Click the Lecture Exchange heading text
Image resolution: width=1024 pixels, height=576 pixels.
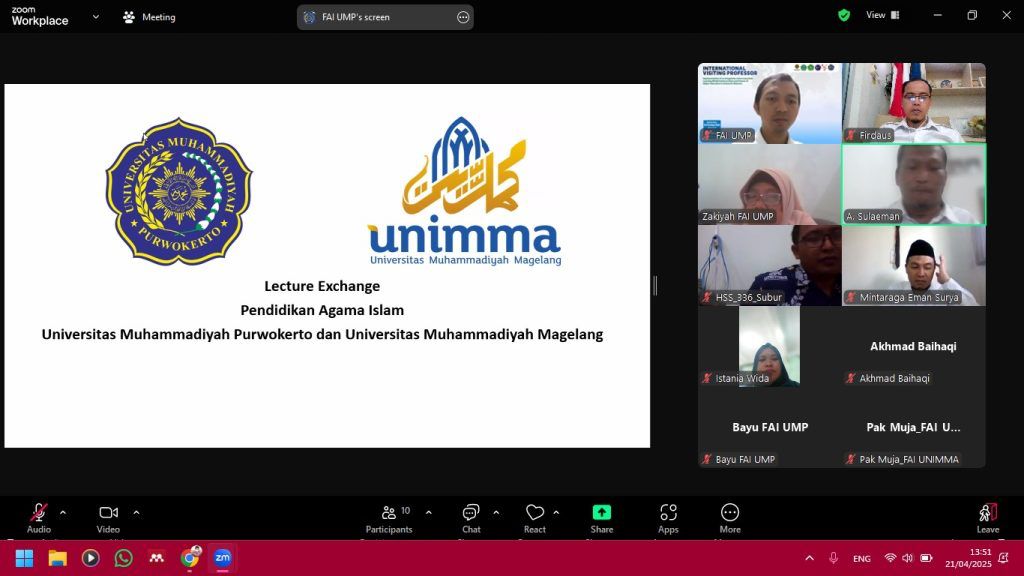coord(322,286)
